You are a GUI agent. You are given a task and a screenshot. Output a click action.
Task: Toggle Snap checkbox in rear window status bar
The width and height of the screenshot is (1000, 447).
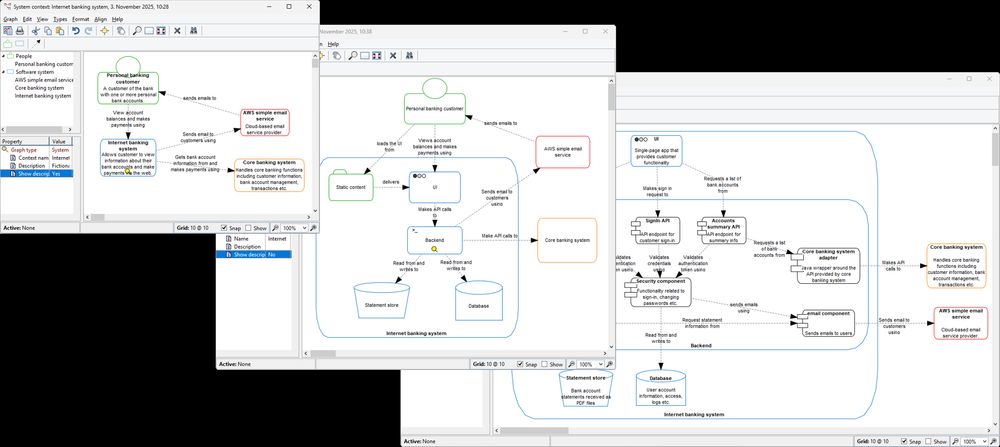(x=904, y=441)
